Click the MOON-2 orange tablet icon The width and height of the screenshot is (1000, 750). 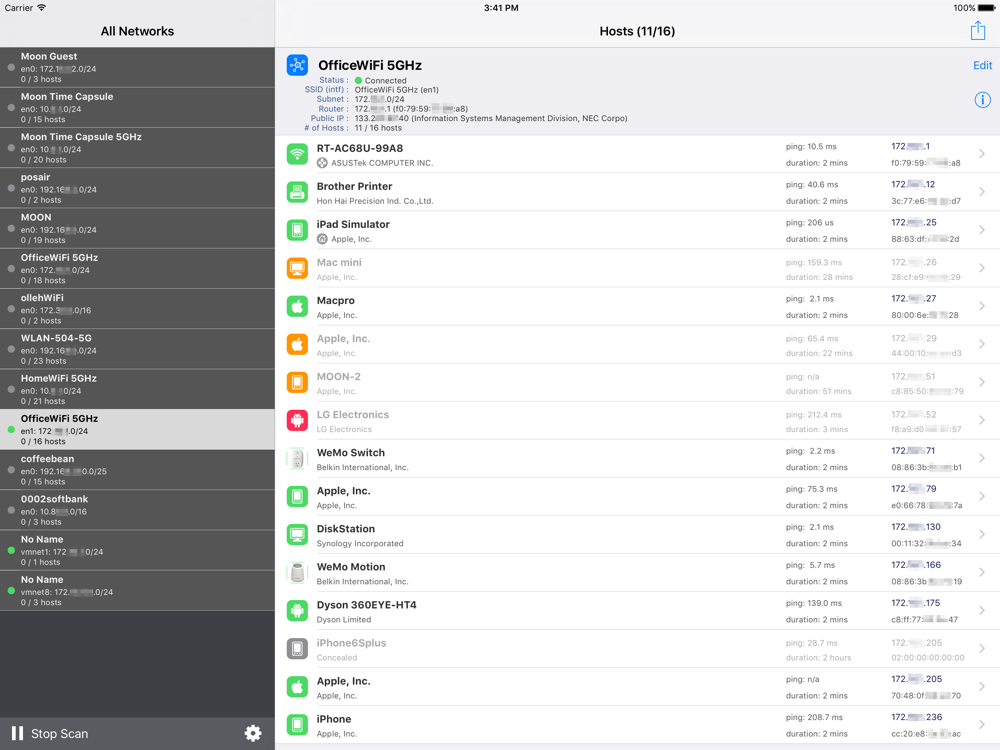(297, 383)
